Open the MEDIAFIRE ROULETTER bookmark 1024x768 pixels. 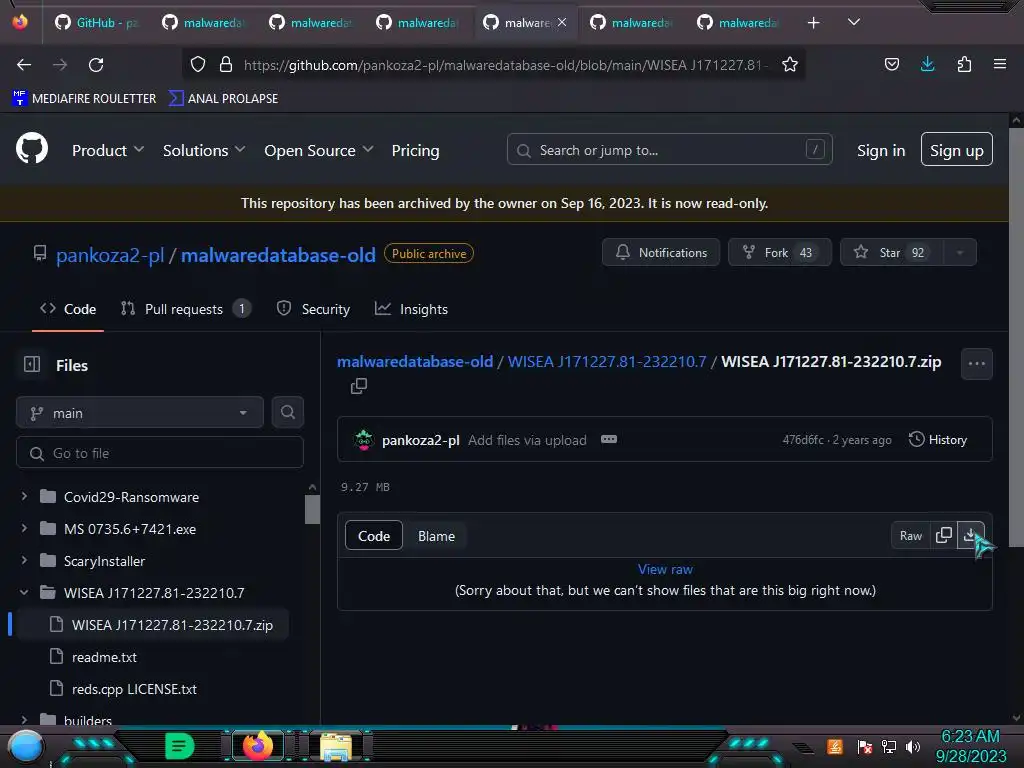tap(84, 99)
